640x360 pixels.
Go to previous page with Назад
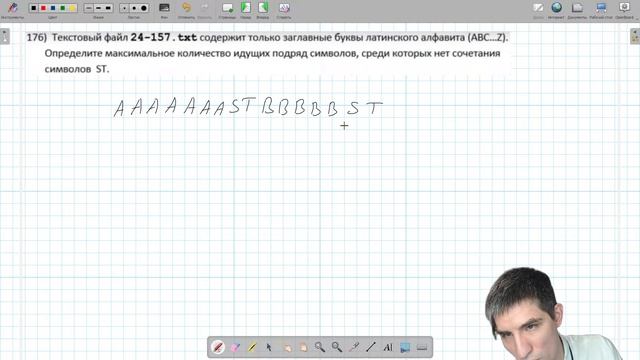pyautogui.click(x=246, y=9)
